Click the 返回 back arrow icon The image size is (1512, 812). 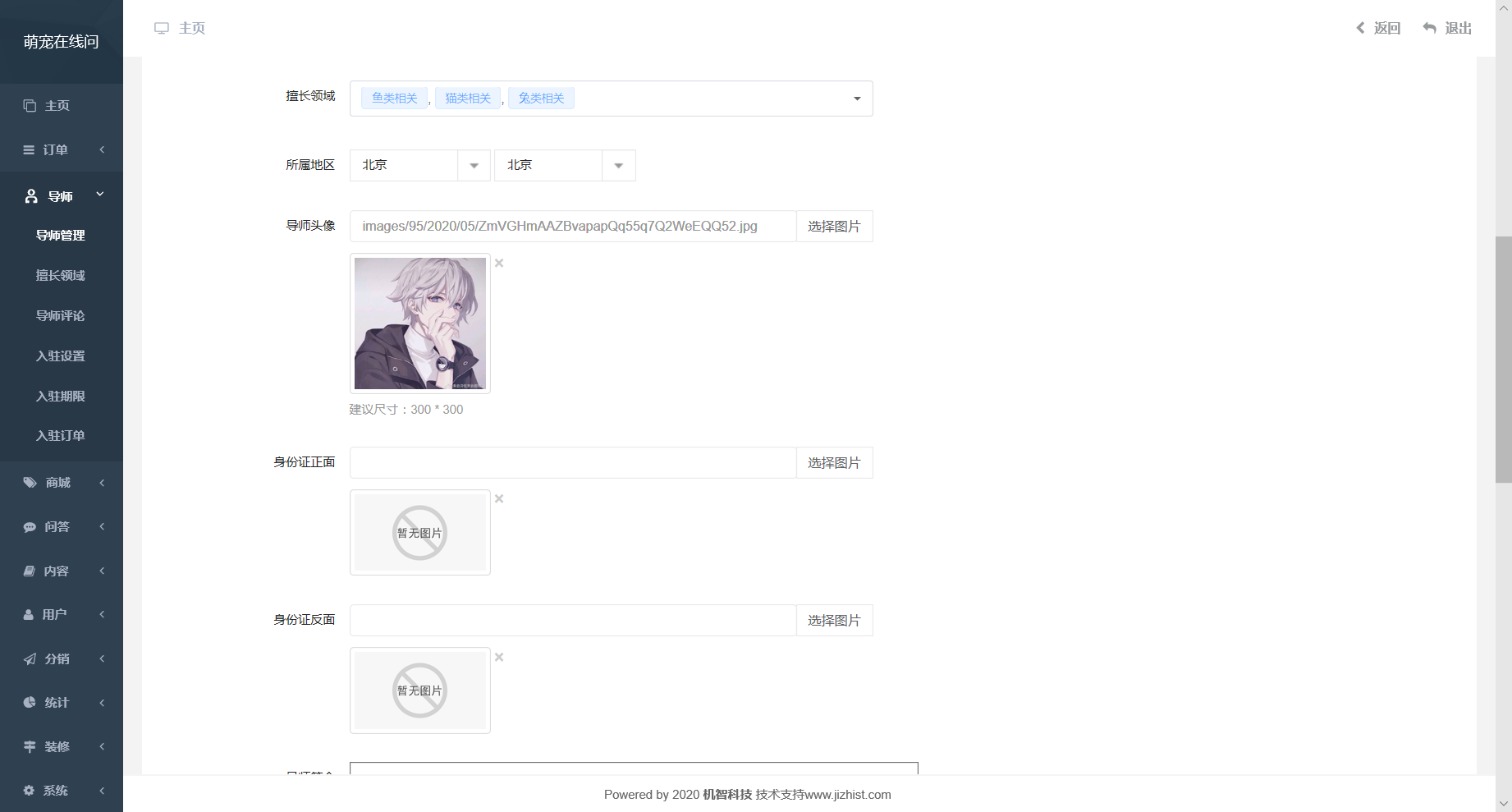pyautogui.click(x=1360, y=29)
